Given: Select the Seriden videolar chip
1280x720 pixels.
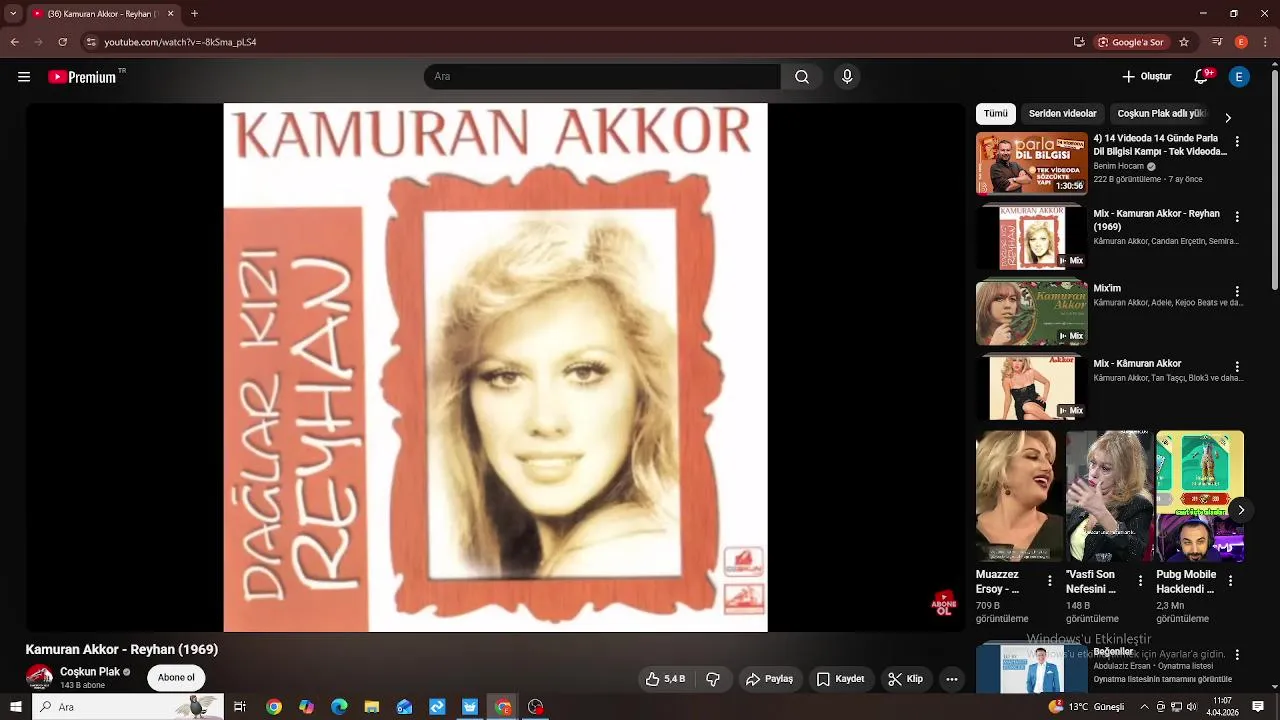Looking at the screenshot, I should click(1063, 114).
